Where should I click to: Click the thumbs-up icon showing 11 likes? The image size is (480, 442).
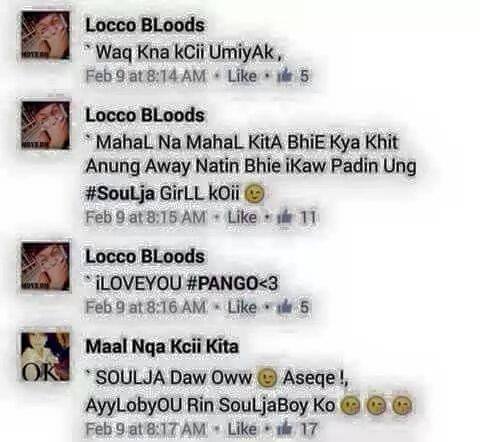pyautogui.click(x=284, y=217)
